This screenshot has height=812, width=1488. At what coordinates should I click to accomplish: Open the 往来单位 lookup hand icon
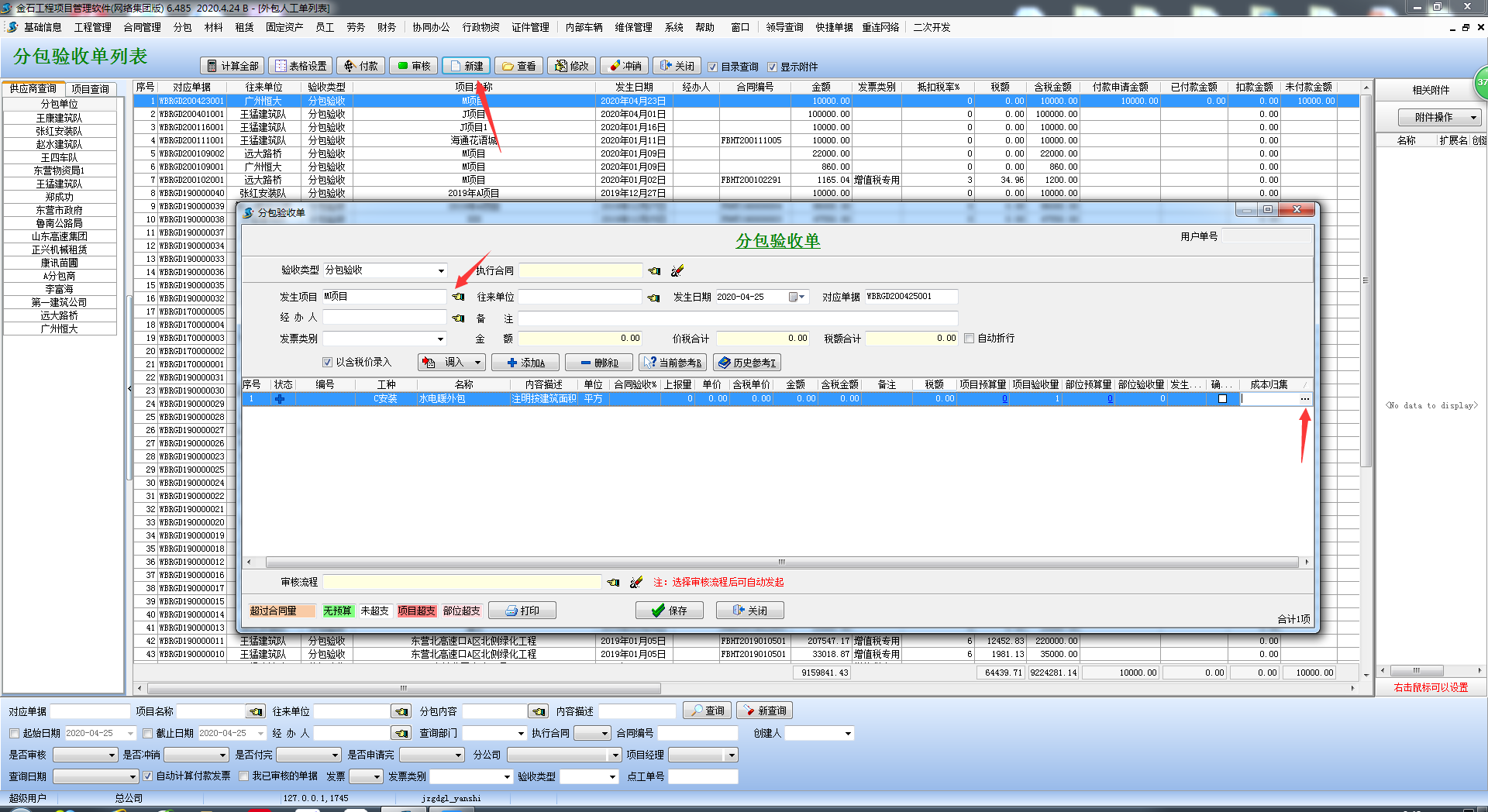[653, 298]
